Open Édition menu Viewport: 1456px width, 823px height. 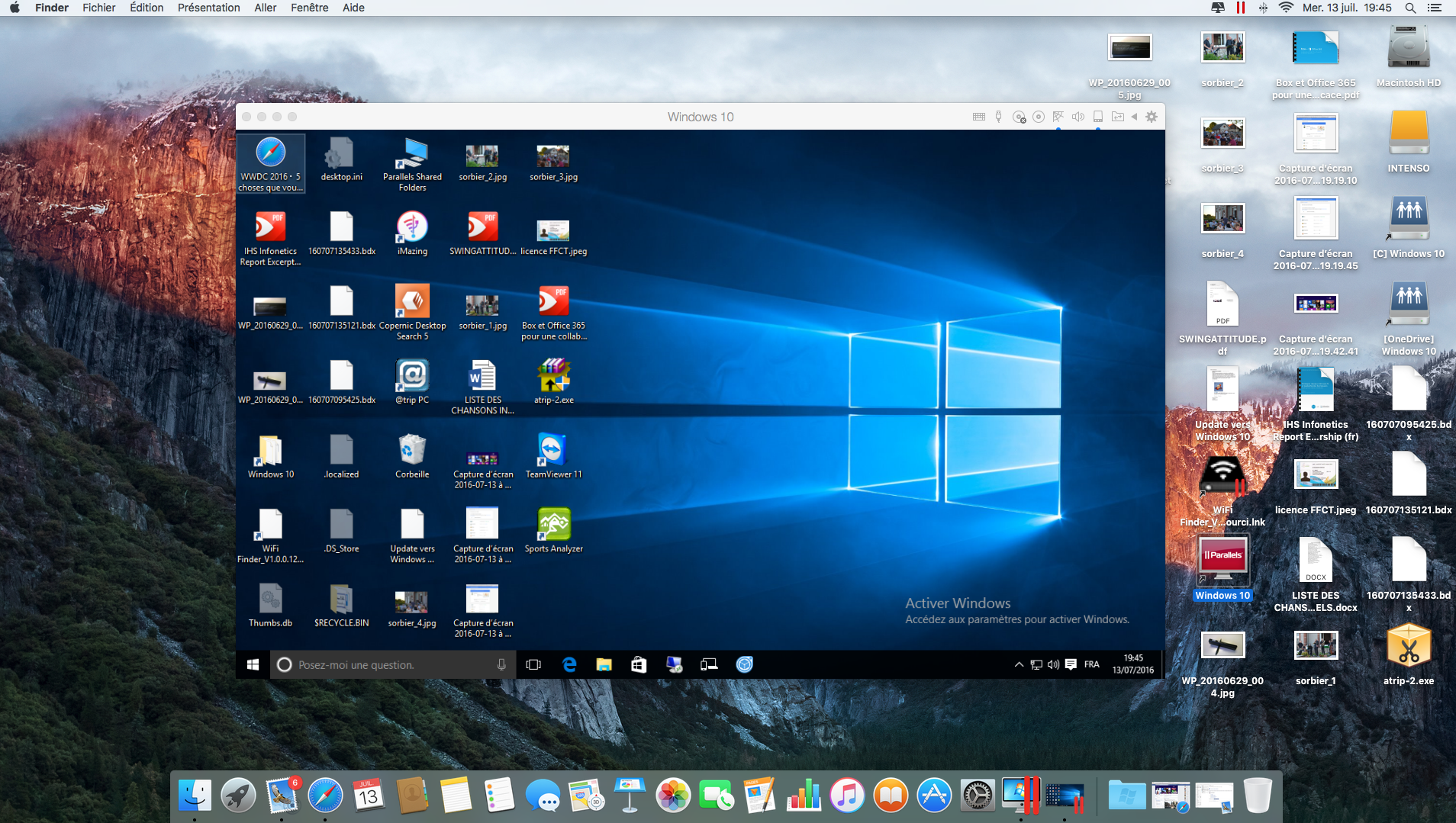(147, 8)
